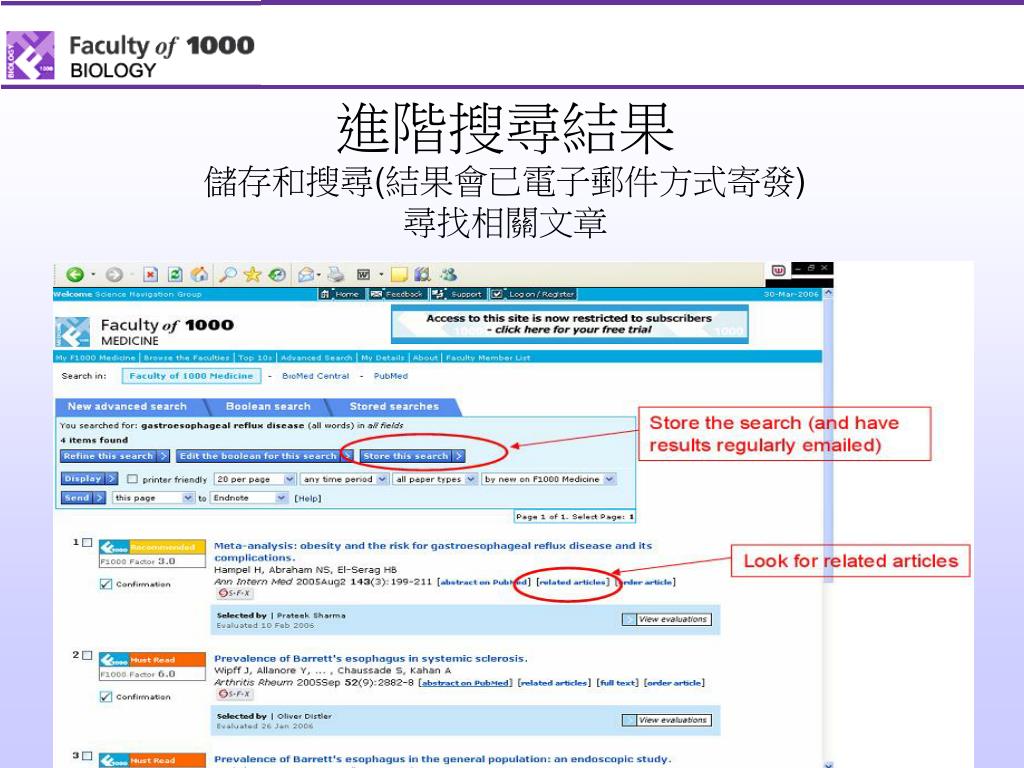Click View evaluations for Prateek Sharma selection
Viewport: 1024px width, 768px height.
point(667,619)
